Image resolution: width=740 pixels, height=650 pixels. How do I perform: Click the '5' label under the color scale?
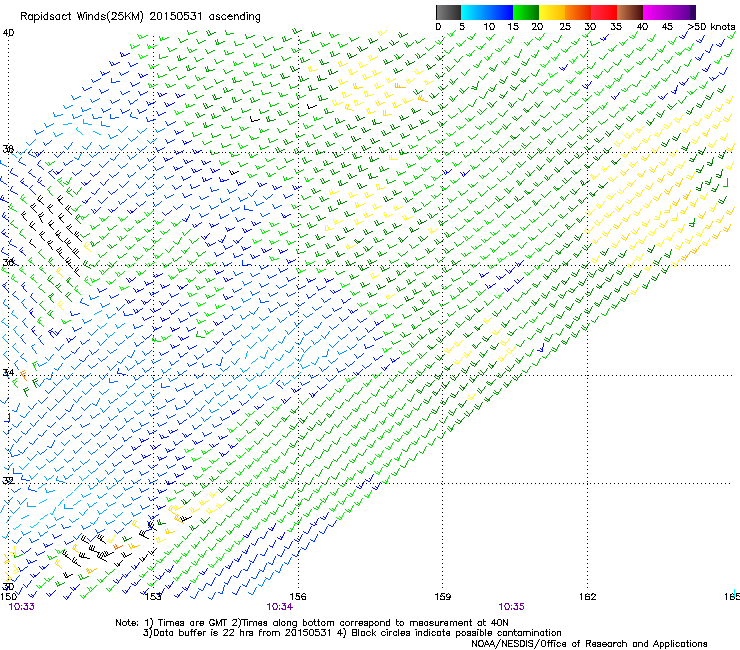(462, 27)
